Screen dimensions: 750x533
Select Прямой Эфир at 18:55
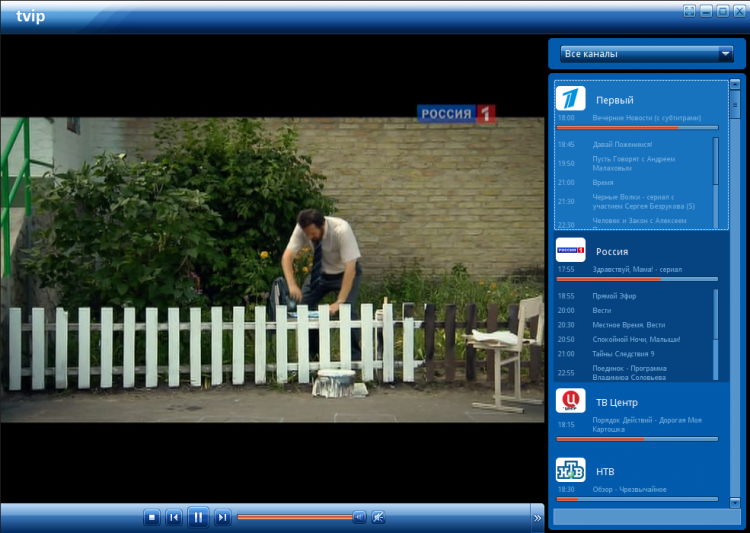pos(614,296)
